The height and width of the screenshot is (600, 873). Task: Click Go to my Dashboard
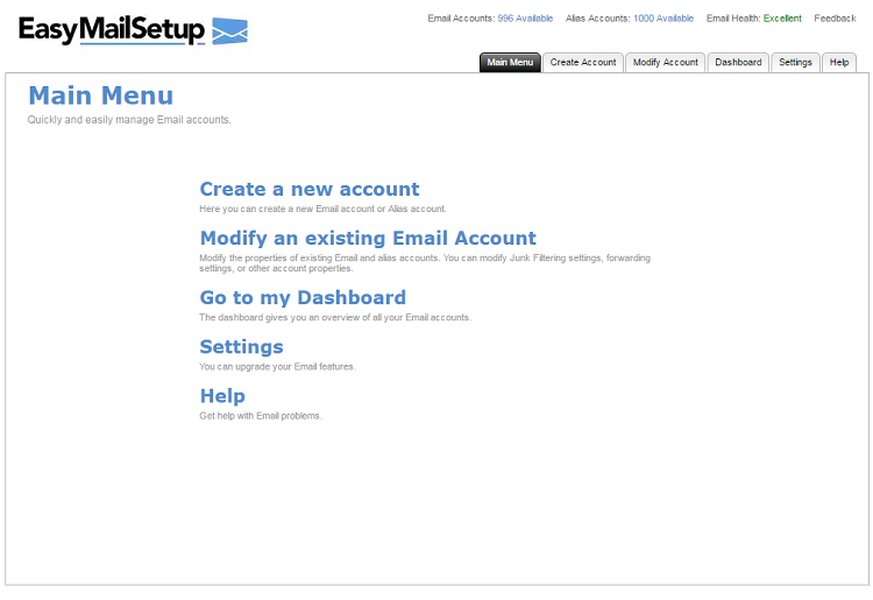(x=303, y=297)
